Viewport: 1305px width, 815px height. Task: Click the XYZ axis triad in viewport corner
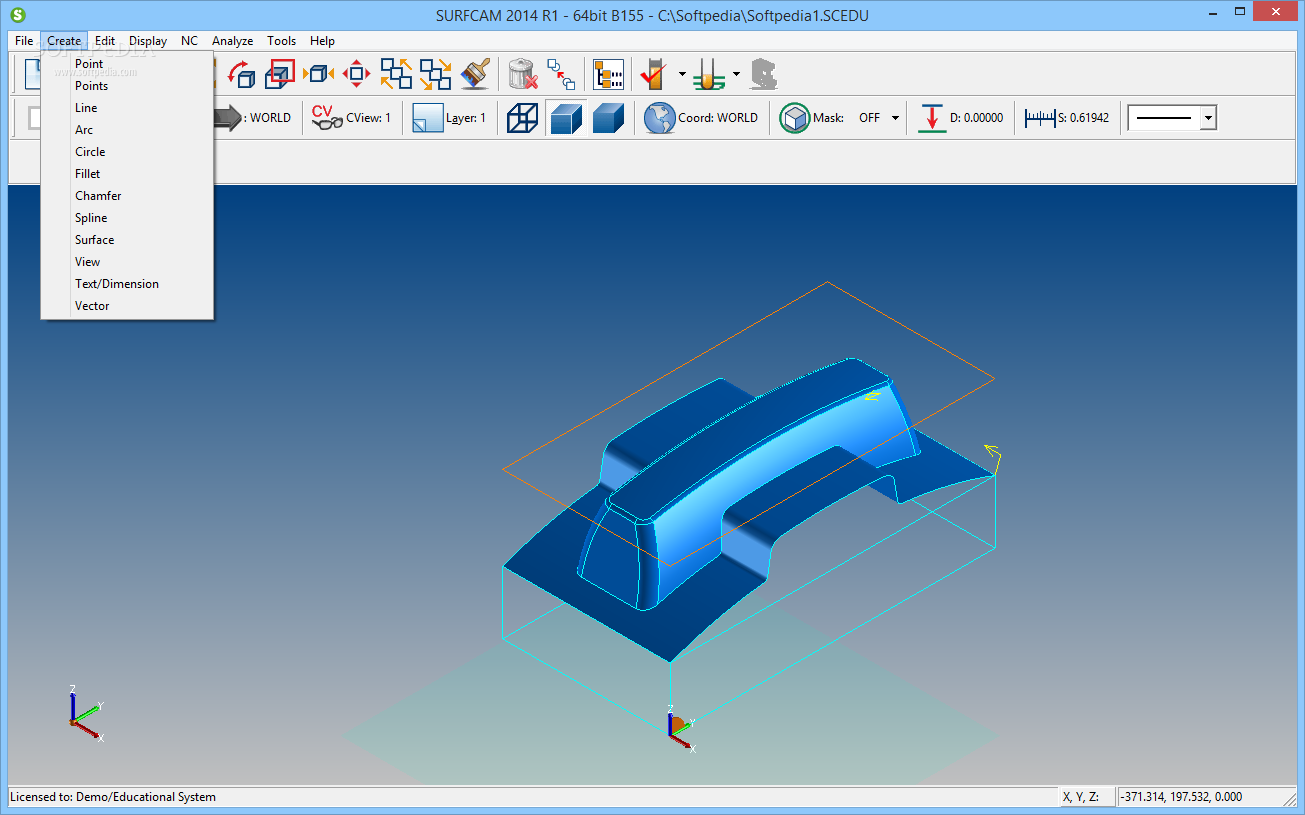[x=85, y=713]
